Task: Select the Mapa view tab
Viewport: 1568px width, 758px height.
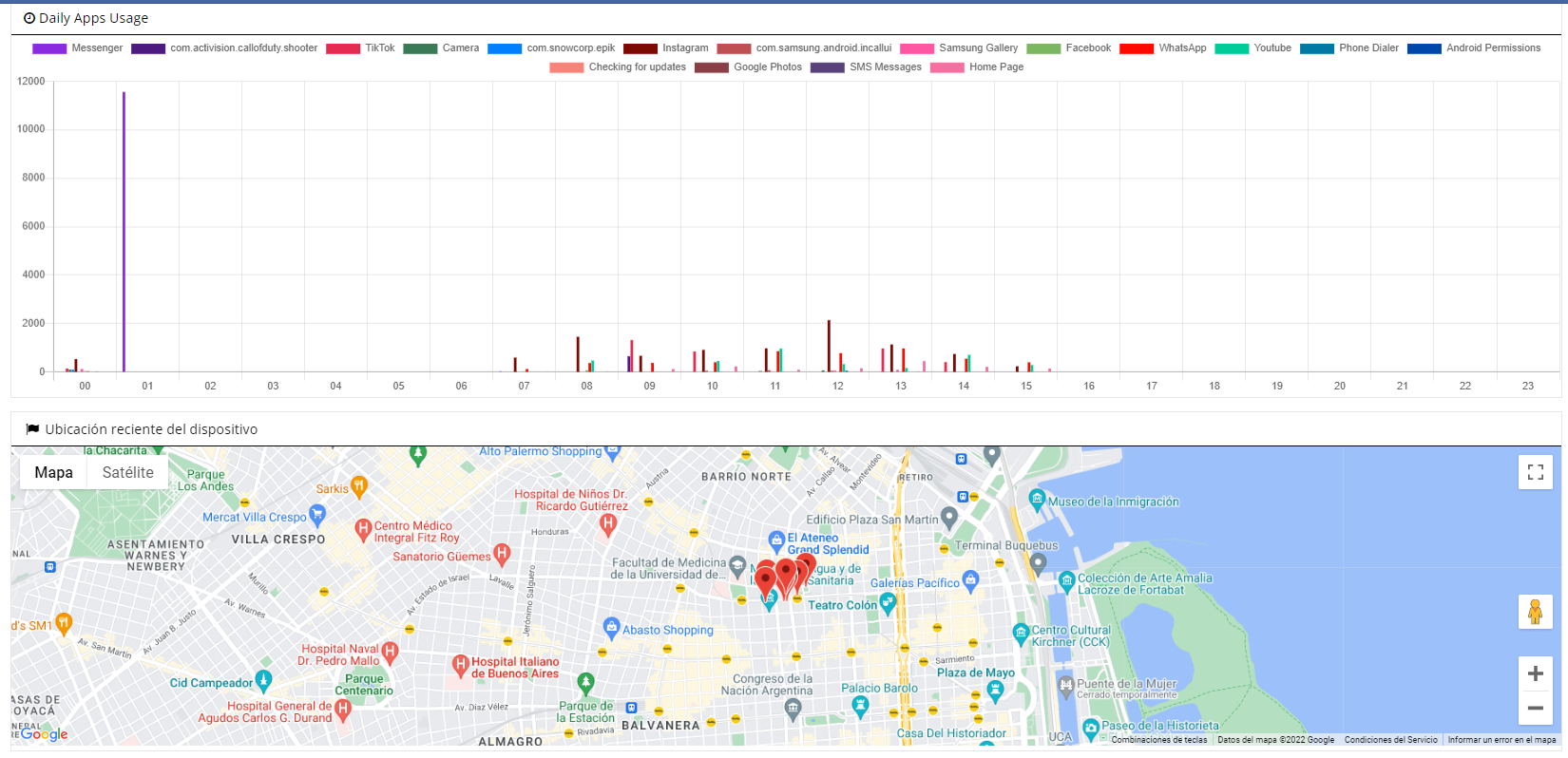Action: pyautogui.click(x=53, y=472)
